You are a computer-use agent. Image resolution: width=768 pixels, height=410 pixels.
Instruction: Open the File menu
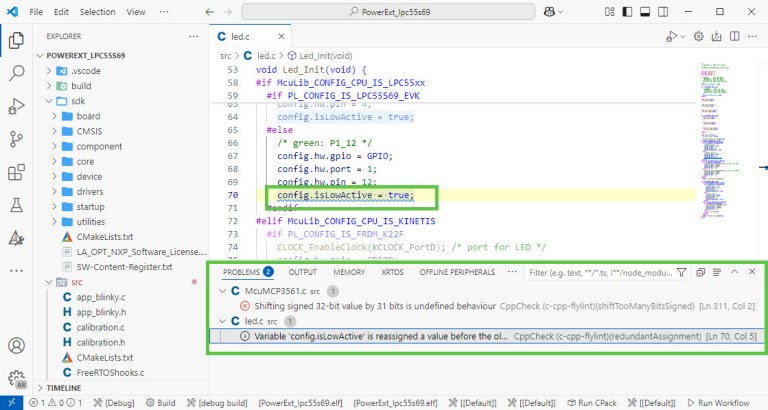pyautogui.click(x=36, y=12)
